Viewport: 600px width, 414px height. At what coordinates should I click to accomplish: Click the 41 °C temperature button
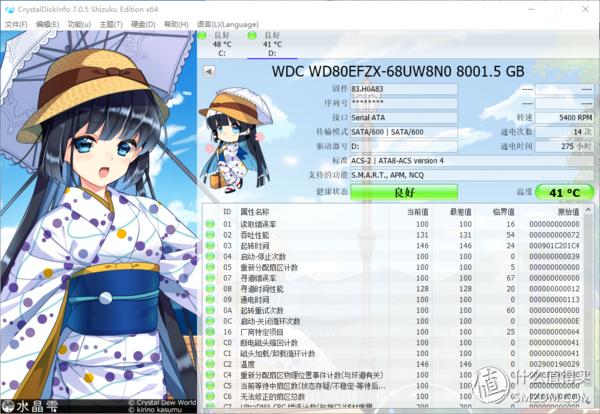564,192
